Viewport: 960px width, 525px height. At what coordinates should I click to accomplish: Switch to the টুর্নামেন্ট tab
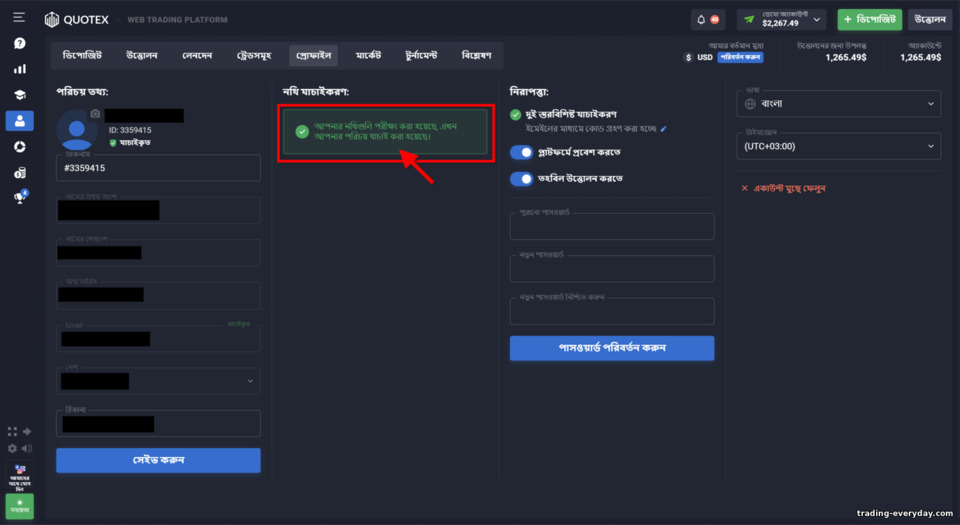pyautogui.click(x=421, y=55)
